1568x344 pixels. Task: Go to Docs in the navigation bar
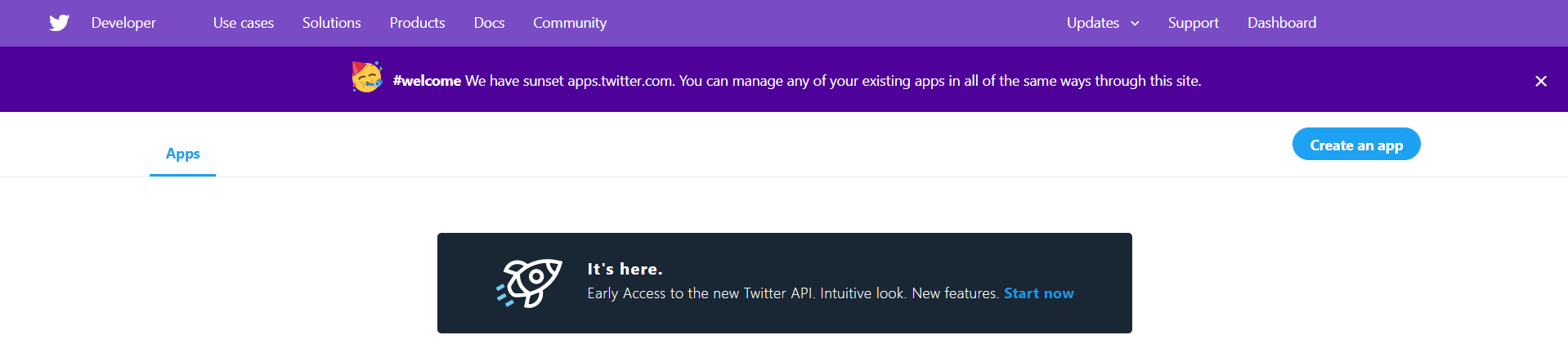489,23
